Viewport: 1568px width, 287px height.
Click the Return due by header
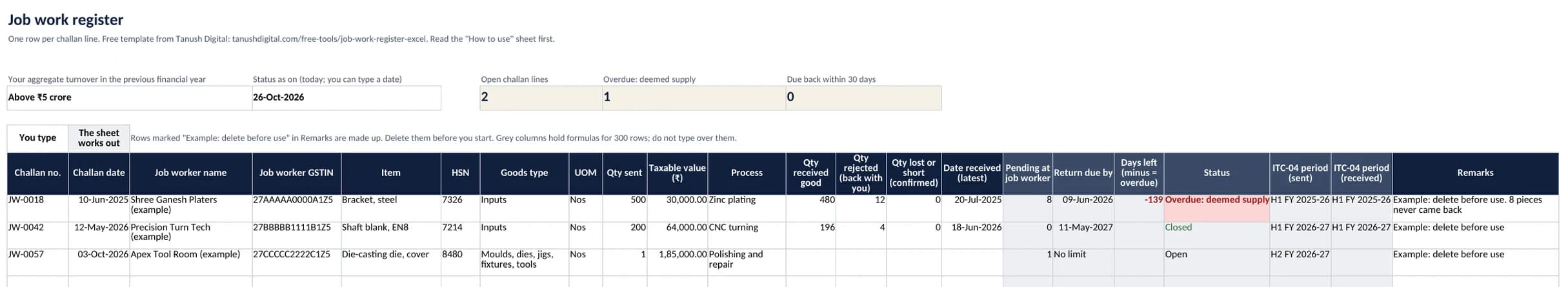click(x=1083, y=173)
